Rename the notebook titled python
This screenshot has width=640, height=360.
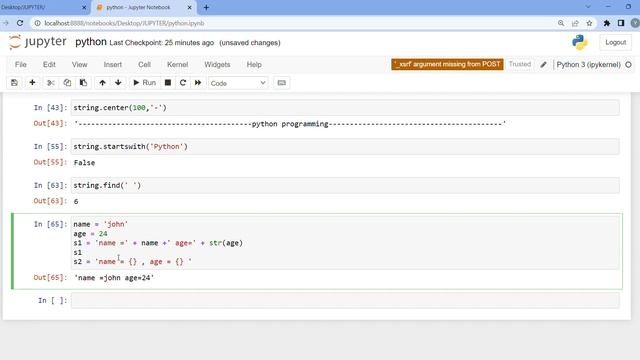click(91, 42)
